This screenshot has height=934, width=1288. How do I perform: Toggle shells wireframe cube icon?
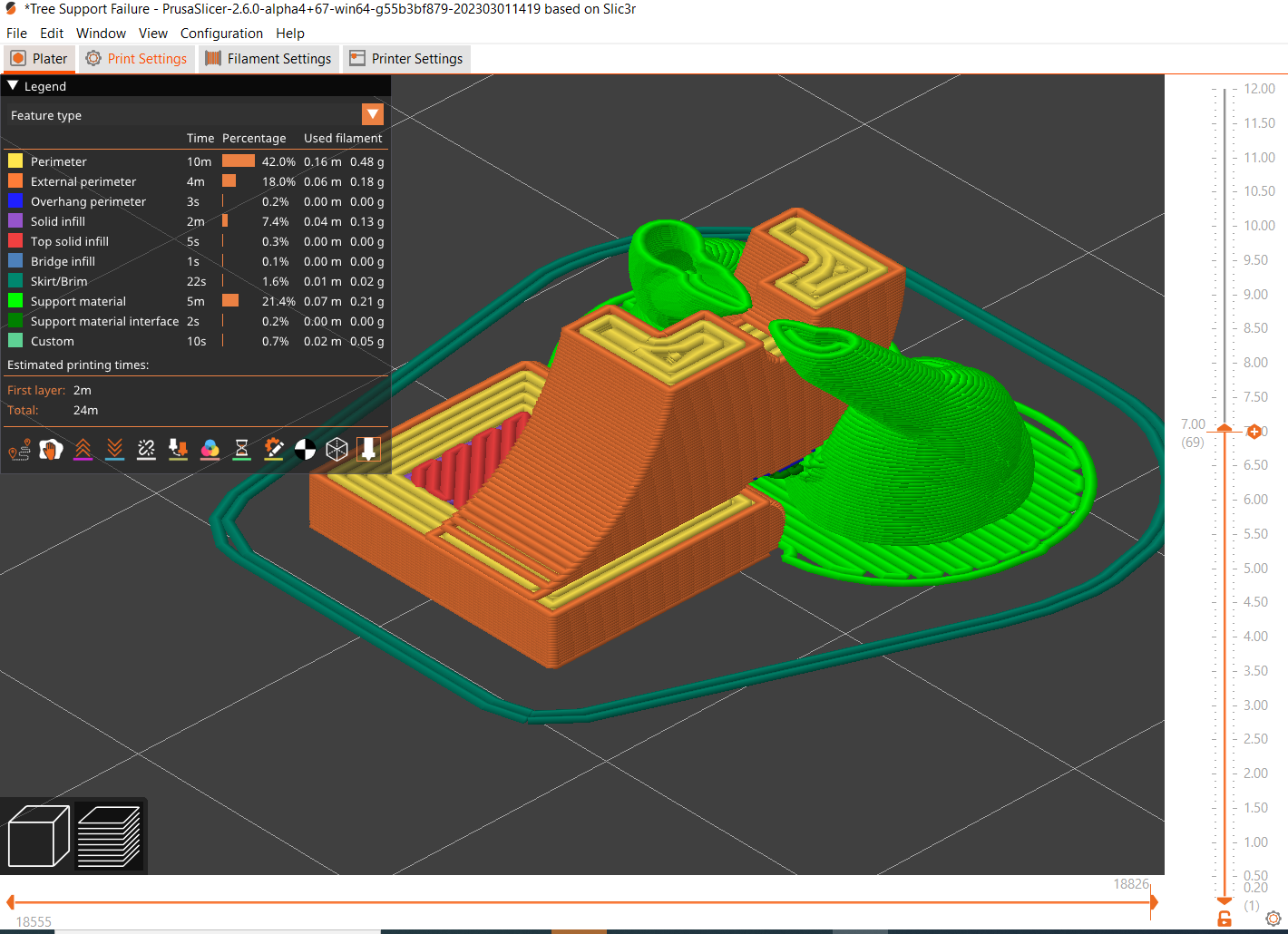point(337,449)
